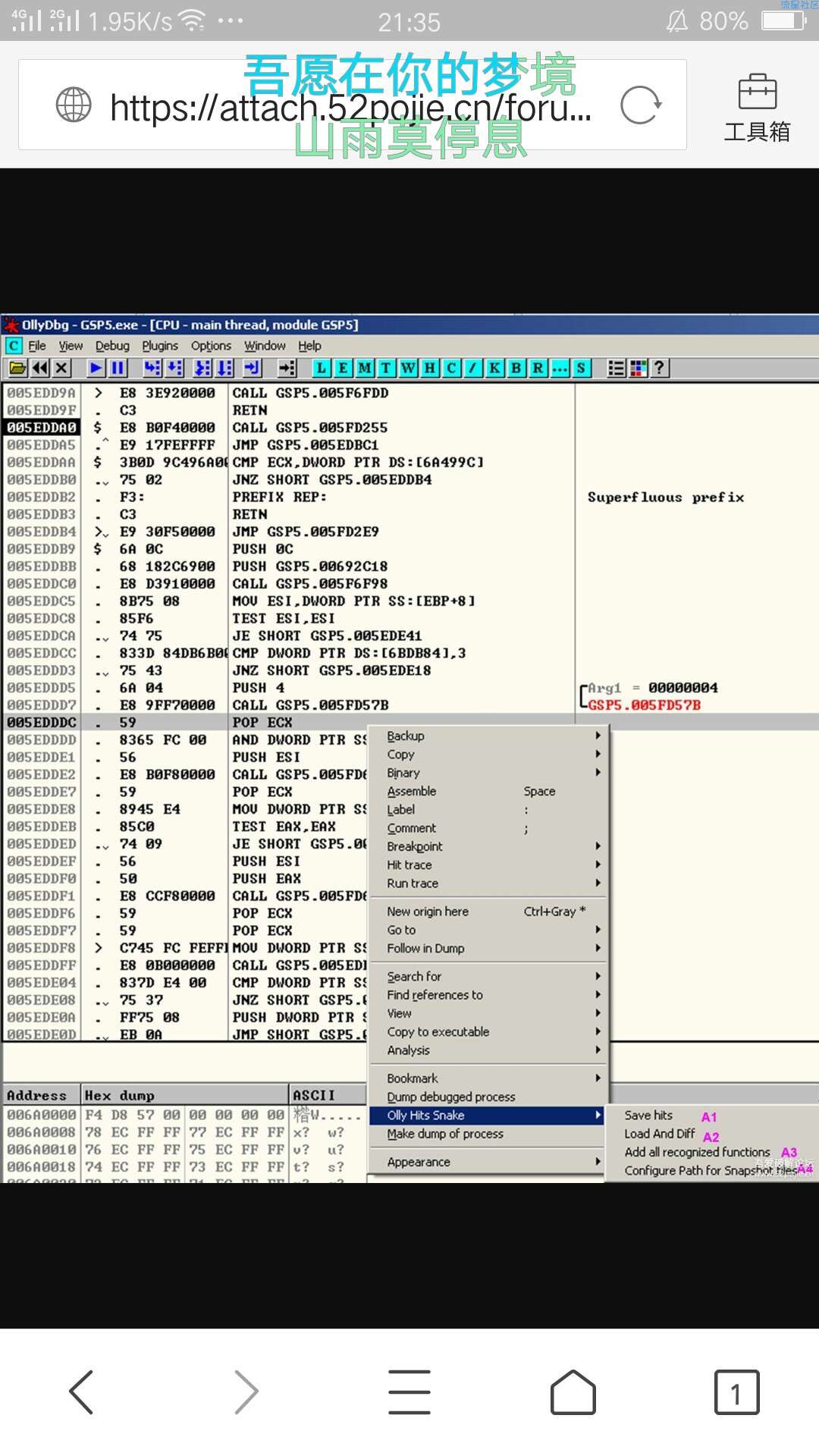The height and width of the screenshot is (1456, 819).
Task: Reload the page in browser
Action: 641,105
